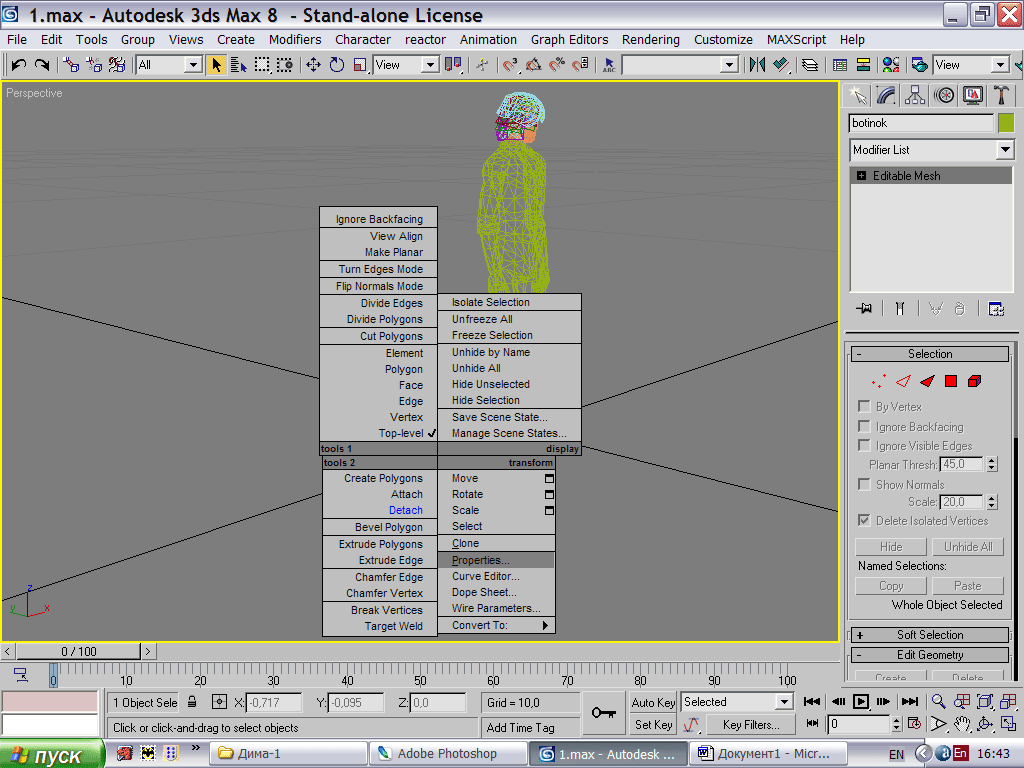The image size is (1024, 768).
Task: Expand the Soft Selection rollout
Action: point(930,635)
